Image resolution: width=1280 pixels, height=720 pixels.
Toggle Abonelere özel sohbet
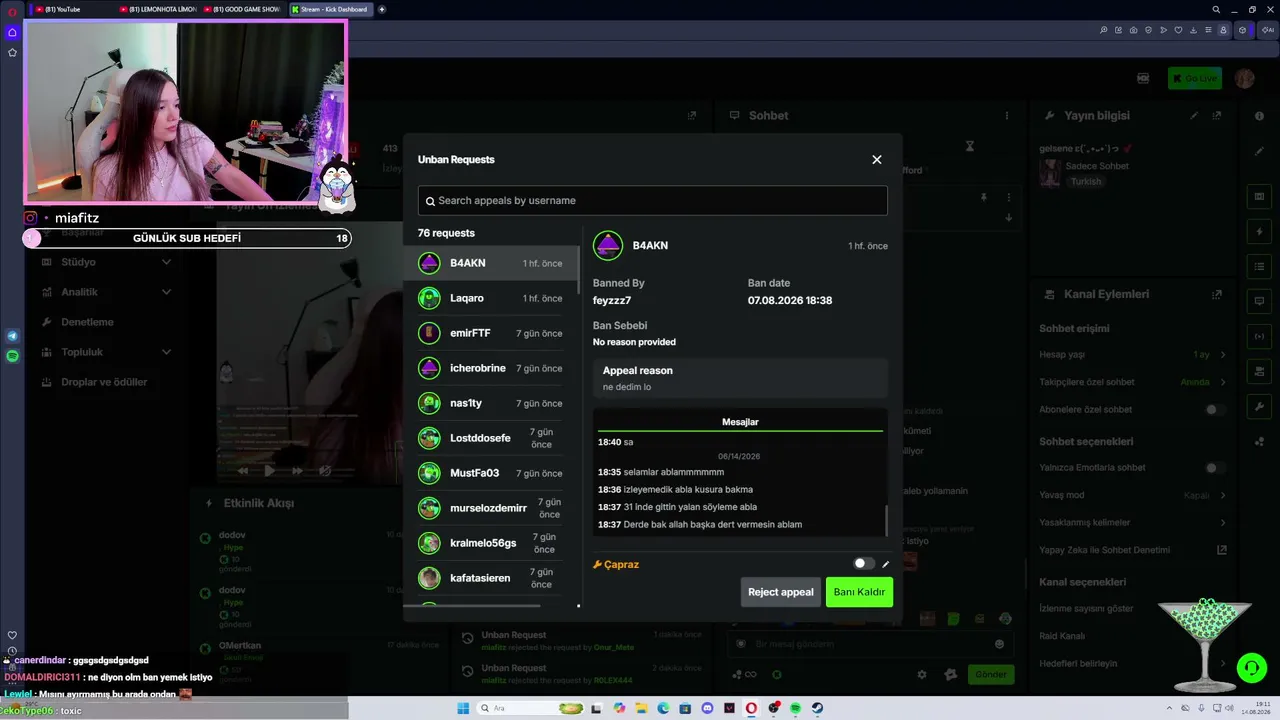click(x=1215, y=410)
